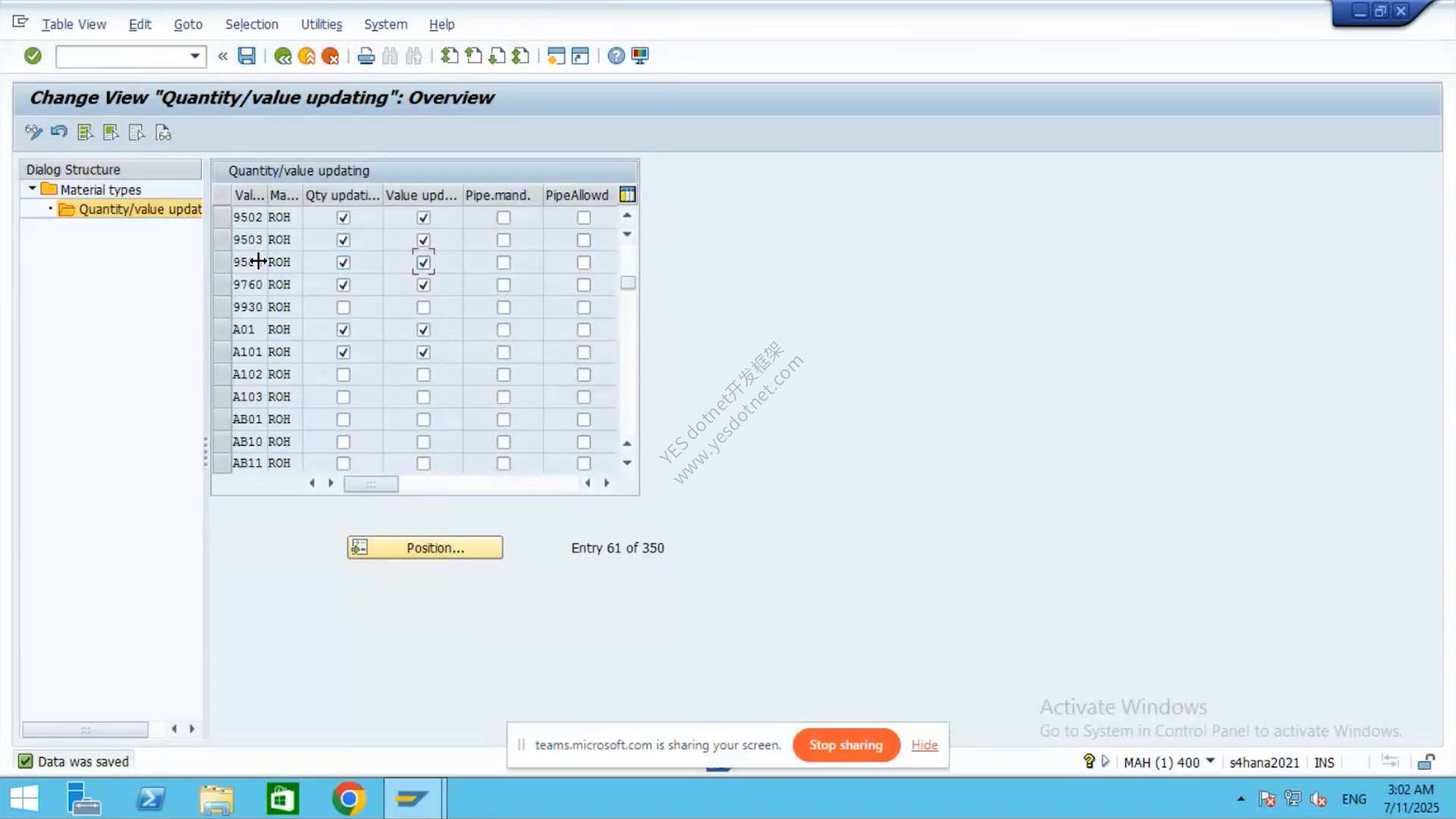1456x819 pixels.
Task: Go to Last Page icon
Action: [x=521, y=56]
